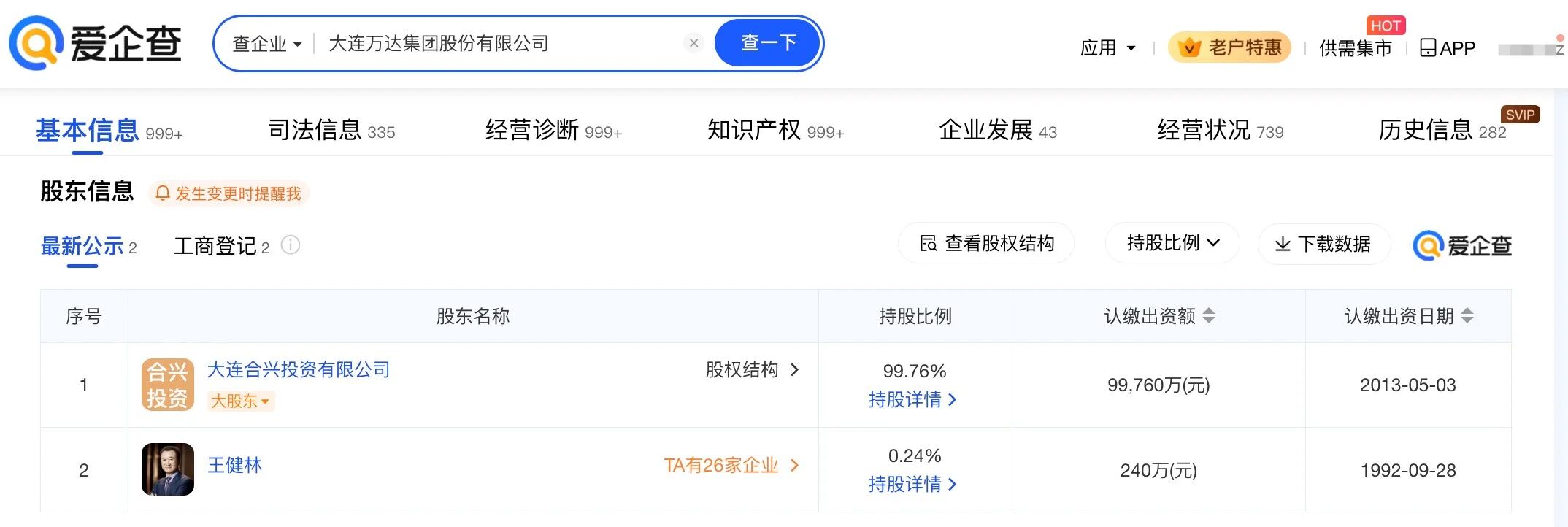
Task: Expand the 查企业 search type dropdown
Action: coord(266,44)
